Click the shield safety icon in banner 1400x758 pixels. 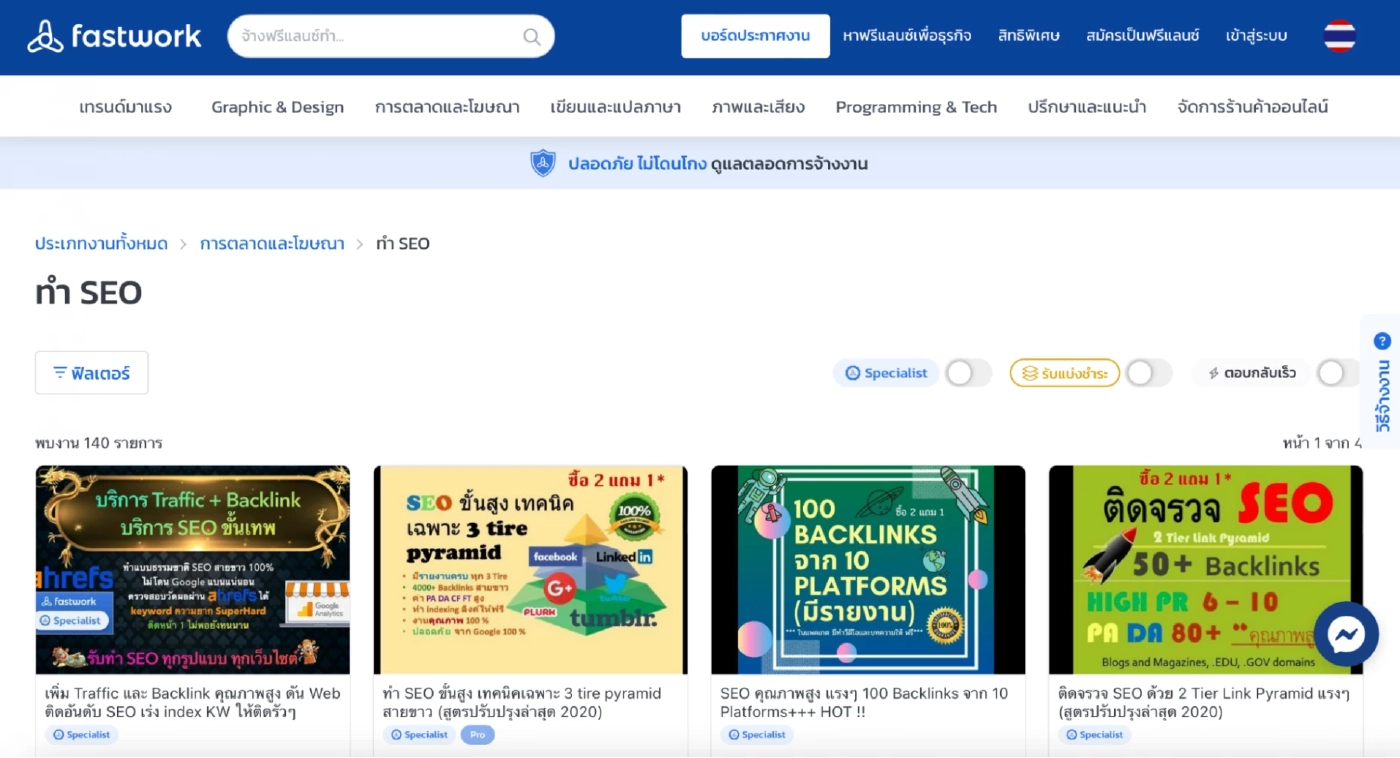click(542, 163)
